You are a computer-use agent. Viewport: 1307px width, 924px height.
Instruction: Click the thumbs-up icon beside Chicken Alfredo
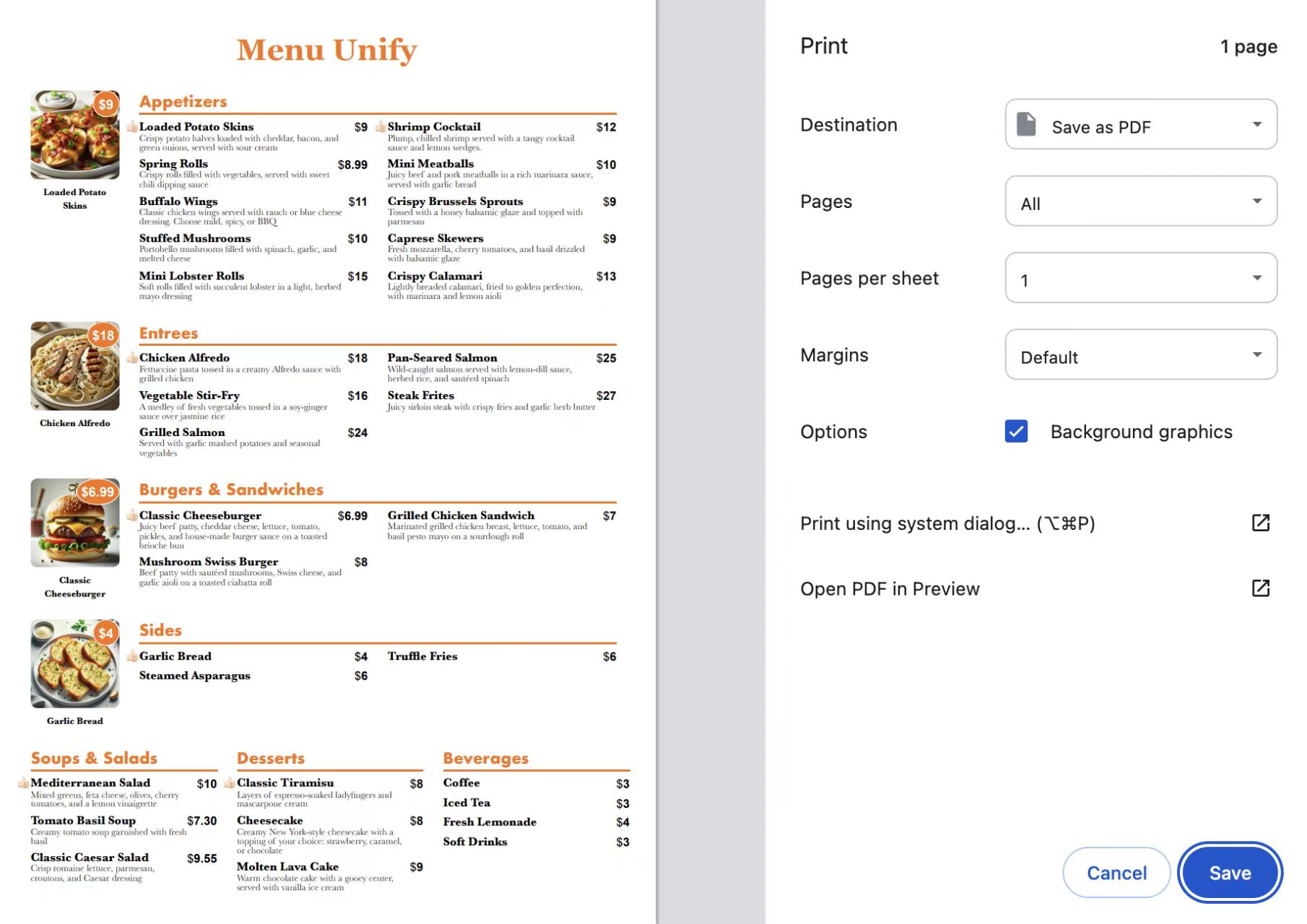(132, 358)
